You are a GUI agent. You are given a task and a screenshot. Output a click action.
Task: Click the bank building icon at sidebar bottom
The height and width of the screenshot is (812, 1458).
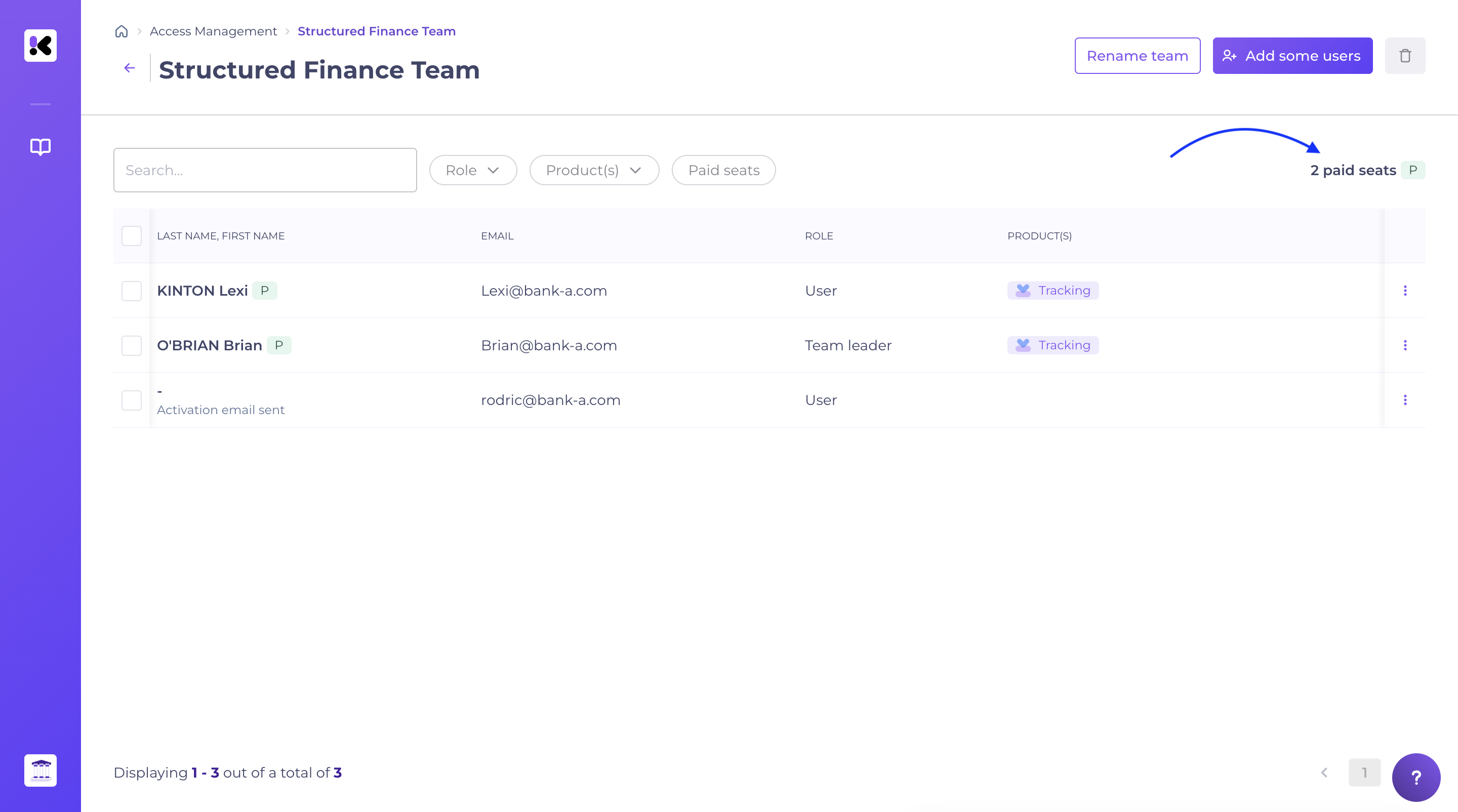click(x=40, y=769)
